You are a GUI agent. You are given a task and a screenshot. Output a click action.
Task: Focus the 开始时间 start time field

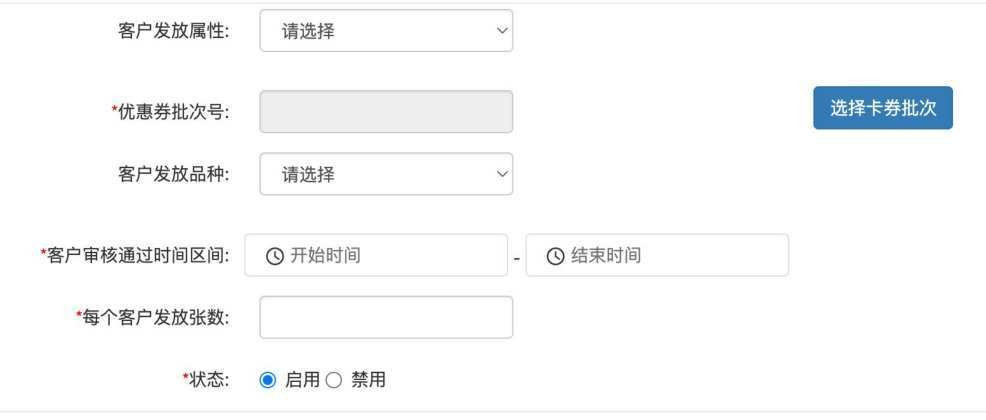[x=376, y=255]
